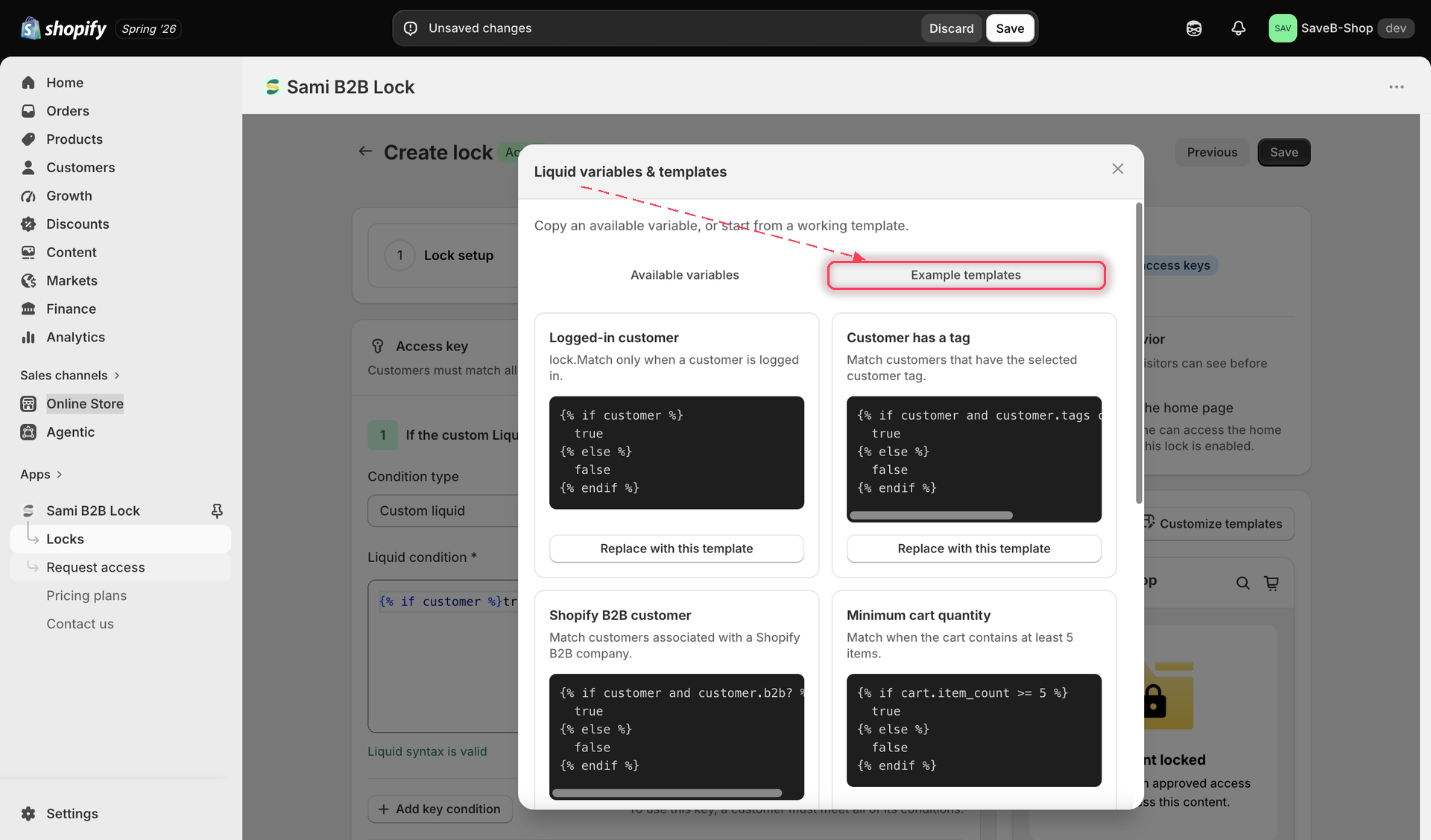This screenshot has height=840, width=1431.
Task: Open Request access submenu item
Action: [x=121, y=567]
